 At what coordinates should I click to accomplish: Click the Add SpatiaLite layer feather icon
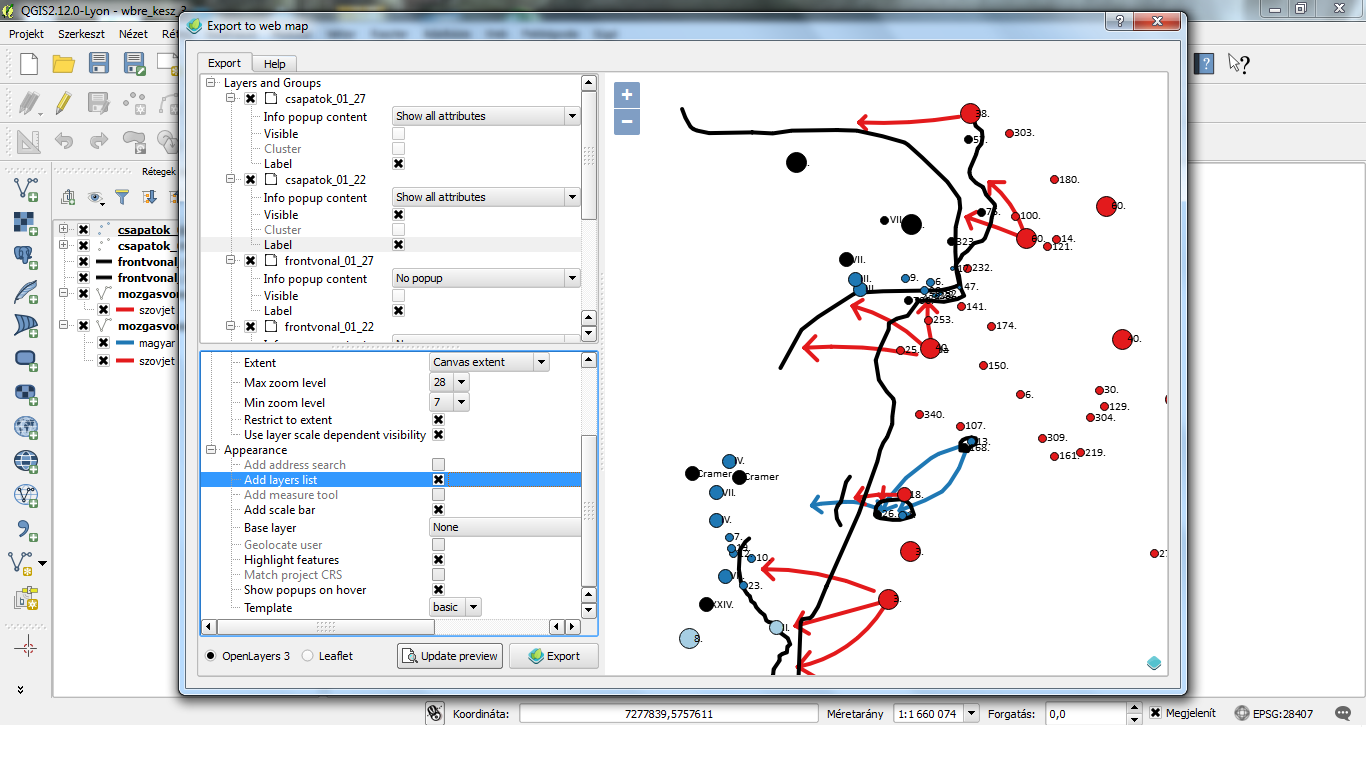coord(26,290)
